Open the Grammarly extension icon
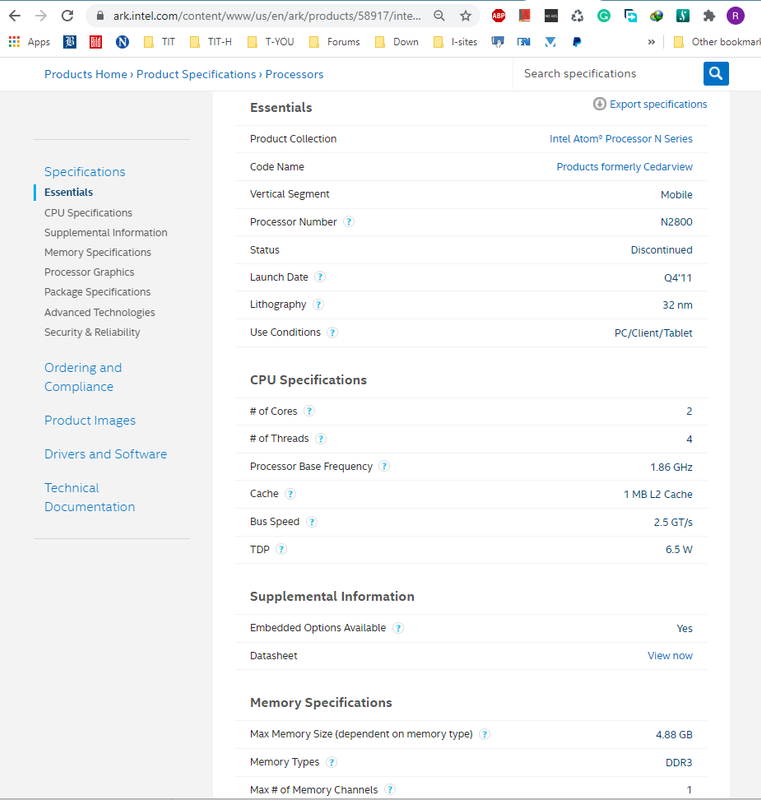The width and height of the screenshot is (761, 800). (x=604, y=16)
